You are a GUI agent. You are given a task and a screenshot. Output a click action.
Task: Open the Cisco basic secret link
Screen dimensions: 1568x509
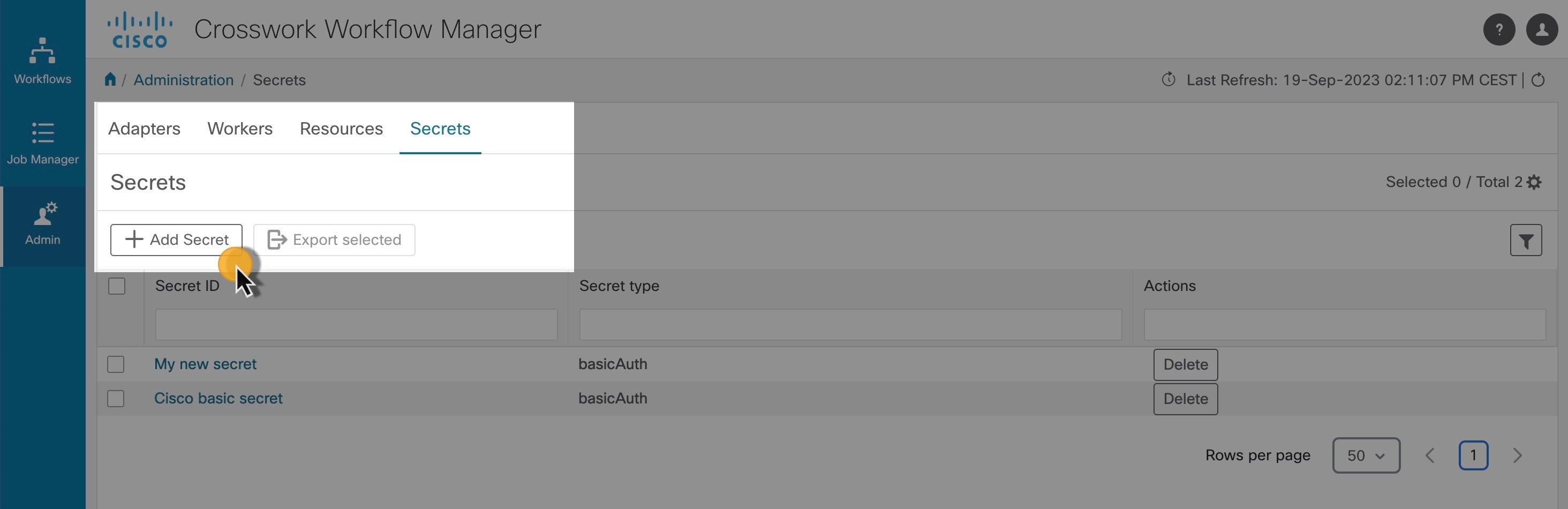[218, 398]
